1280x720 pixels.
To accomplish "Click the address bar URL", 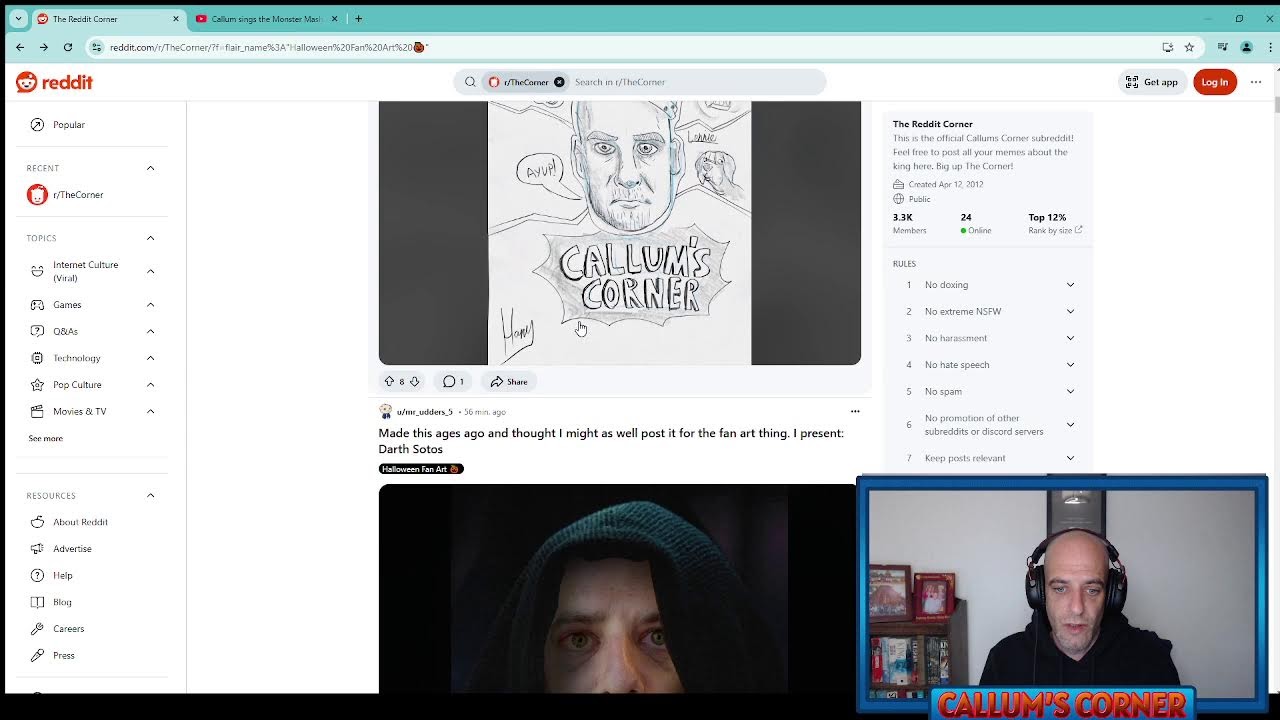I will (x=268, y=47).
